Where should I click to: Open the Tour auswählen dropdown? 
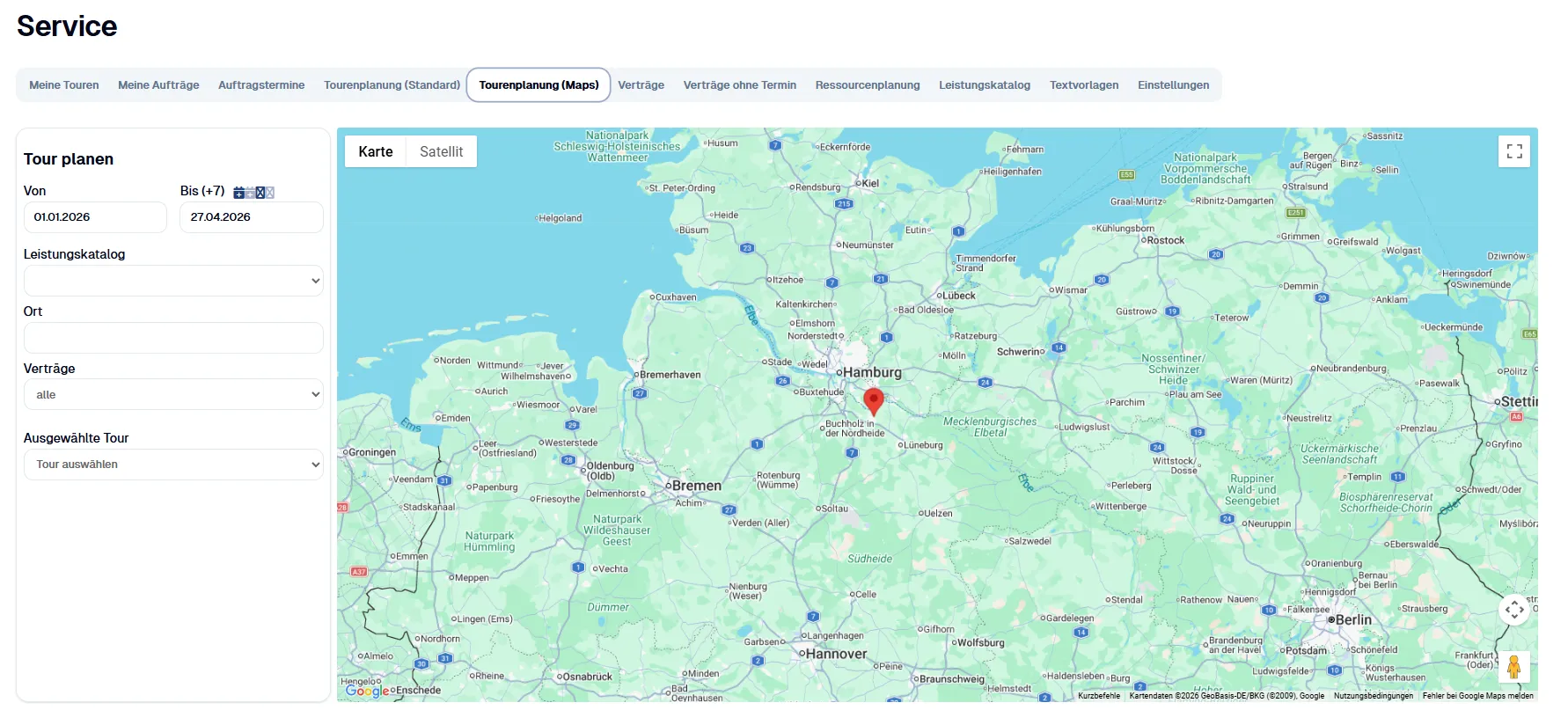point(173,465)
